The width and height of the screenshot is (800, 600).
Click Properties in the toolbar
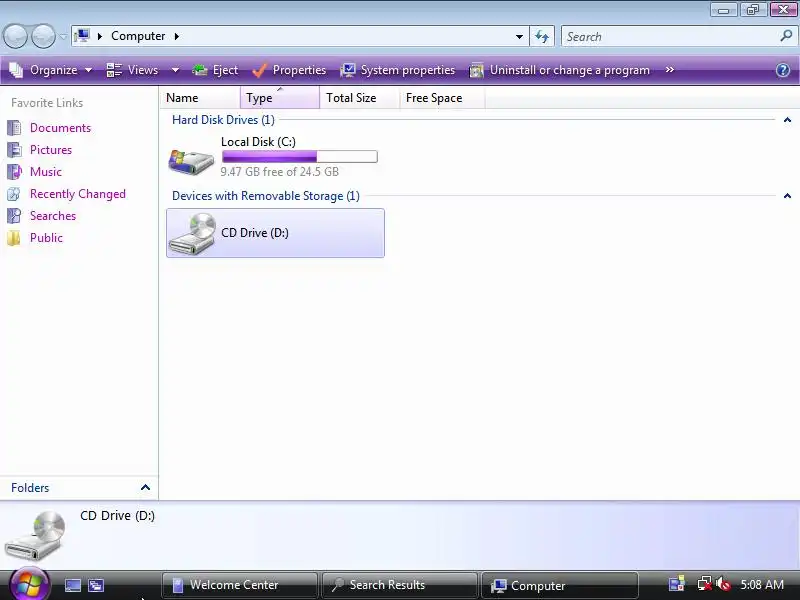coord(289,70)
